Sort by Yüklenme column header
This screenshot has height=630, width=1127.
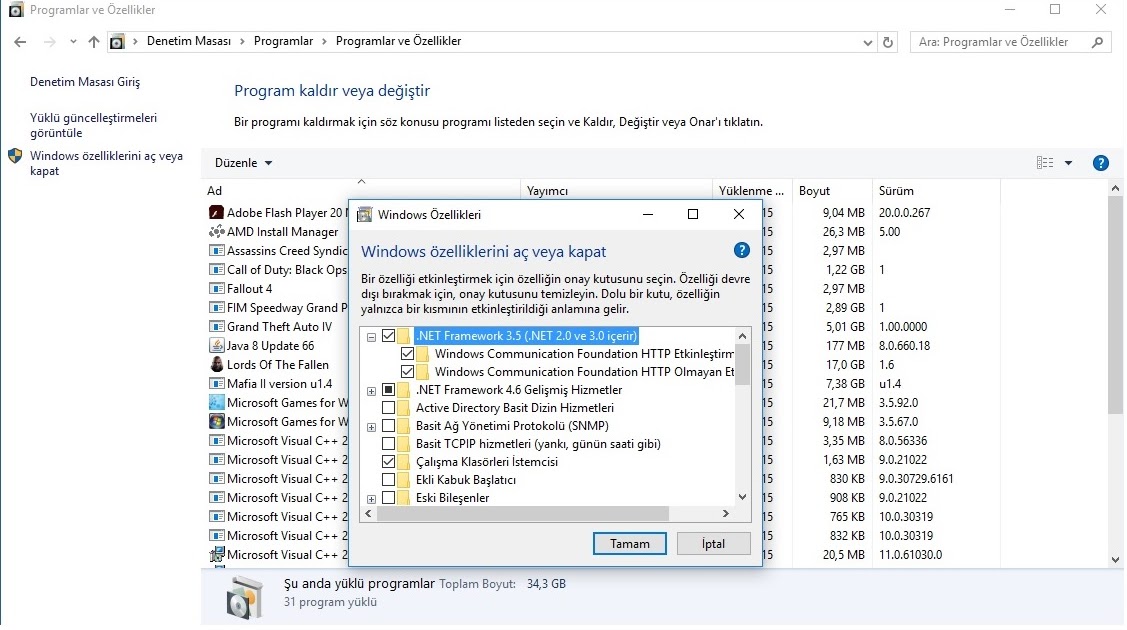[751, 190]
